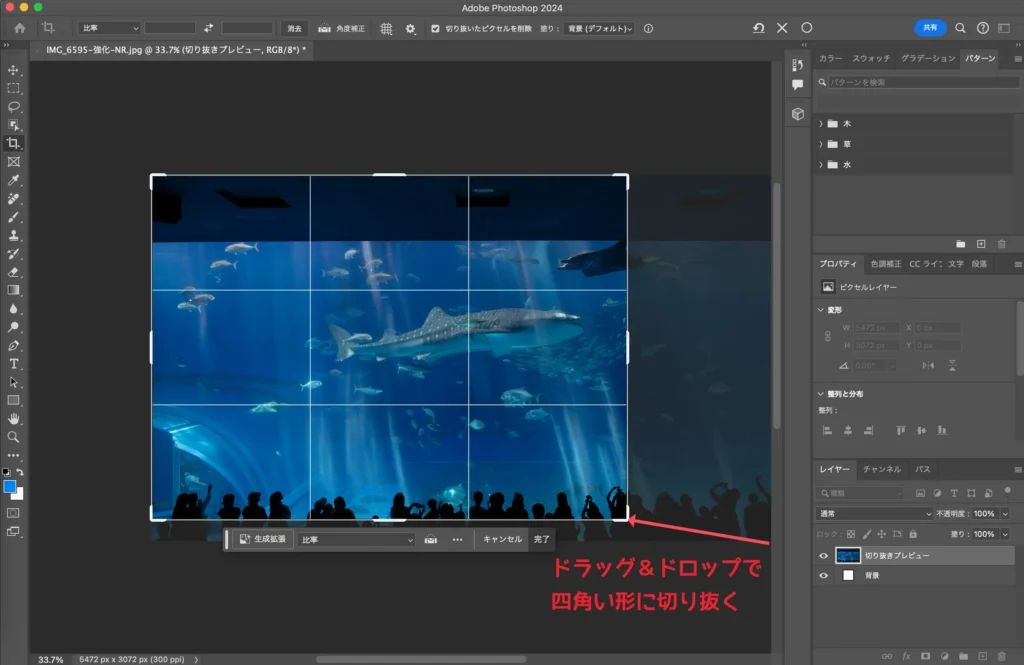Image resolution: width=1024 pixels, height=665 pixels.
Task: Open the 比率 dropdown in the options bar
Action: [109, 28]
